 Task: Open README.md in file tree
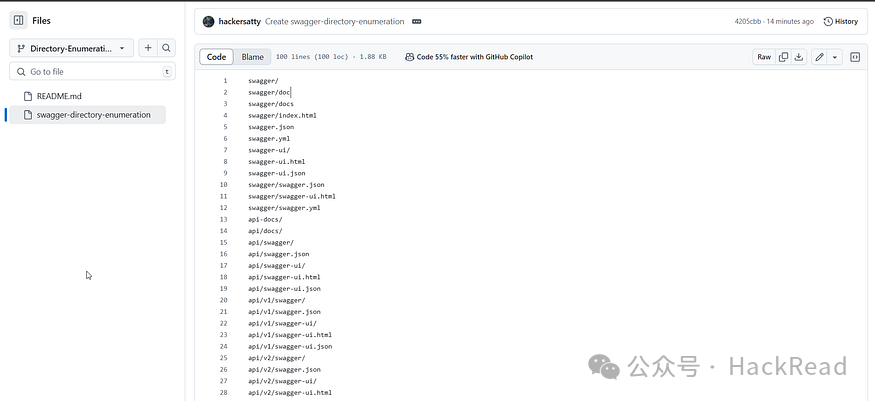(x=59, y=96)
